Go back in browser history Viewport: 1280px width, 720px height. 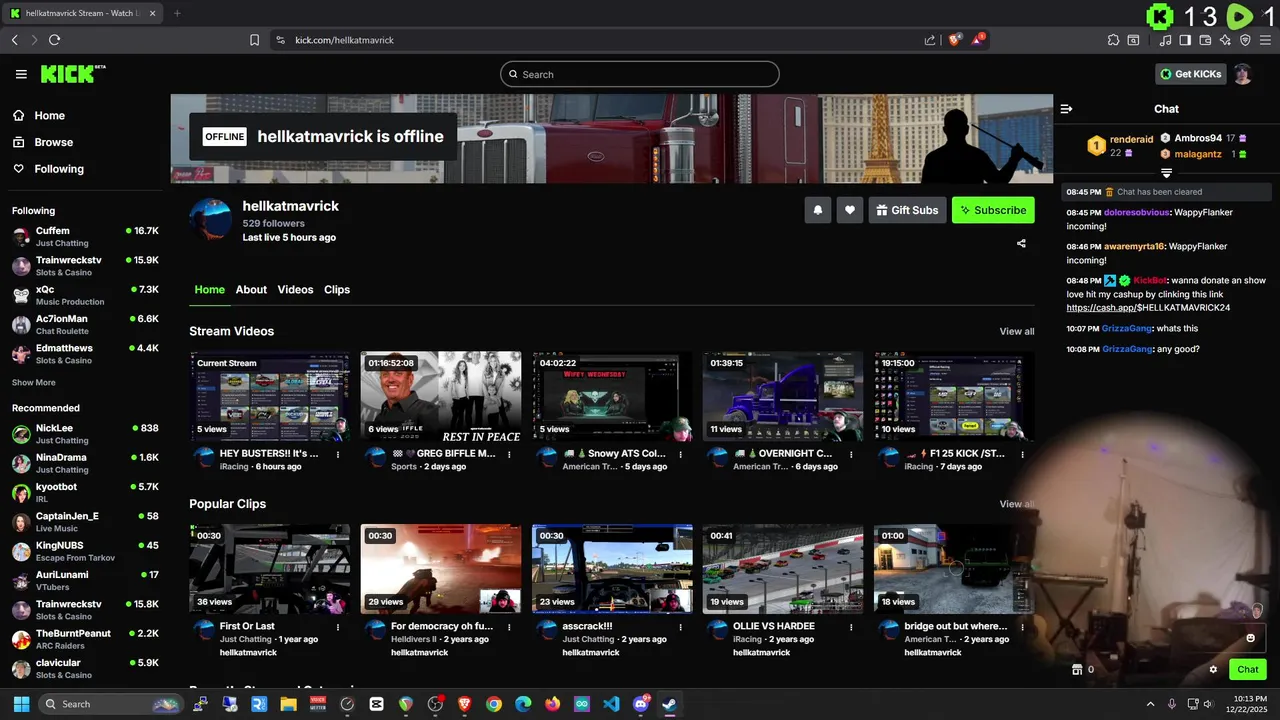tap(14, 40)
